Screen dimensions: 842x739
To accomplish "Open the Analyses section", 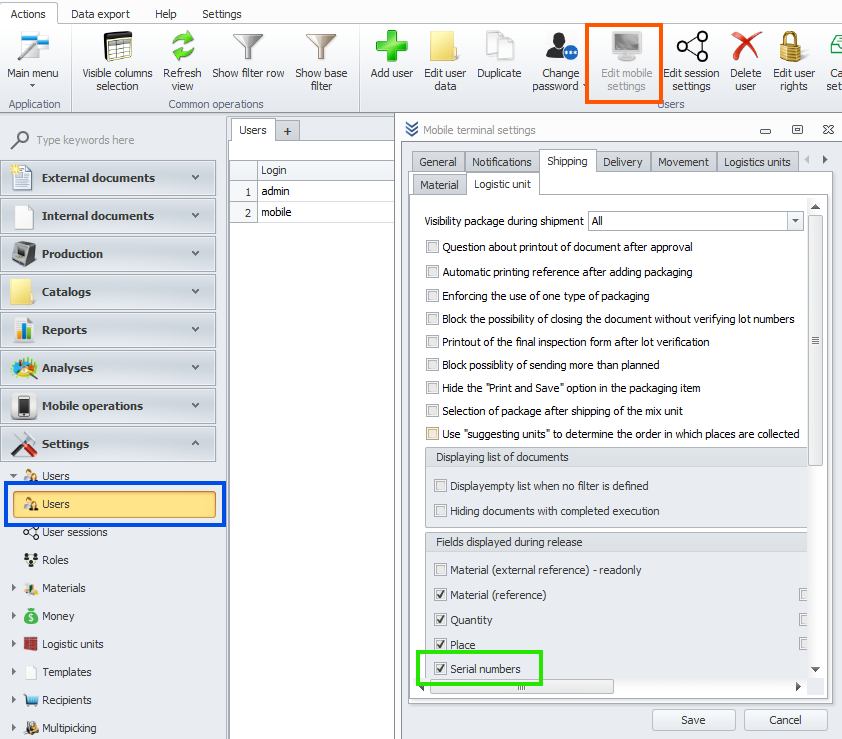I will (x=108, y=368).
